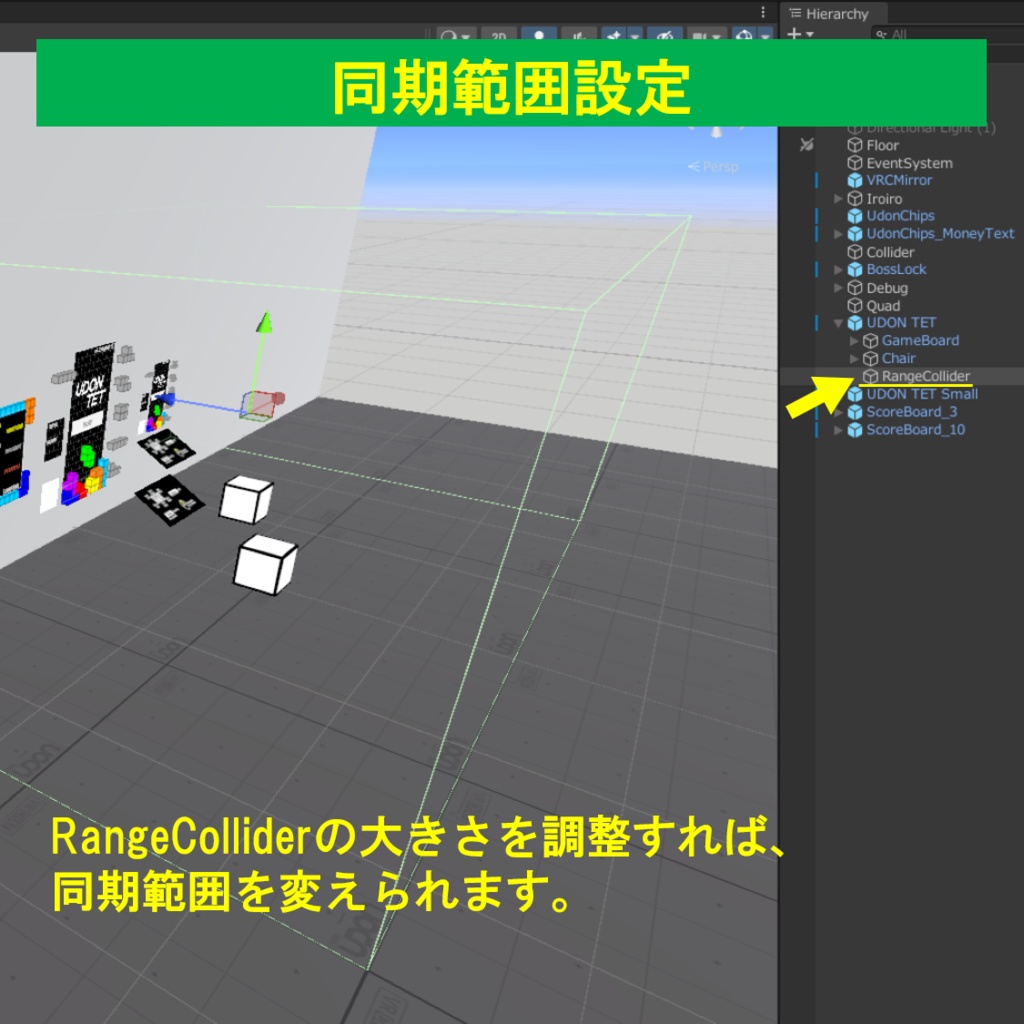Click the green Y-axis move arrow

pos(264,322)
